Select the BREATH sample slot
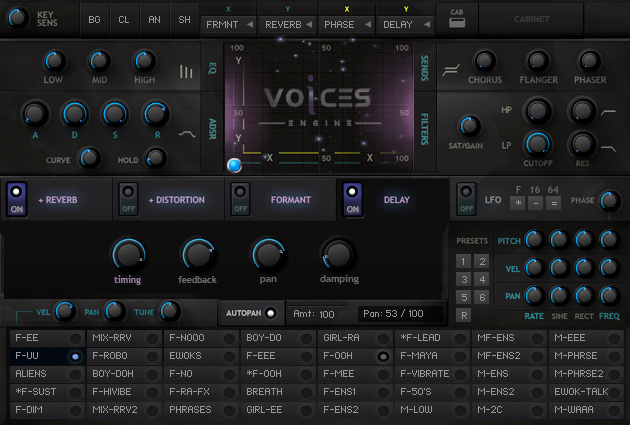This screenshot has height=425, width=630. tap(278, 392)
